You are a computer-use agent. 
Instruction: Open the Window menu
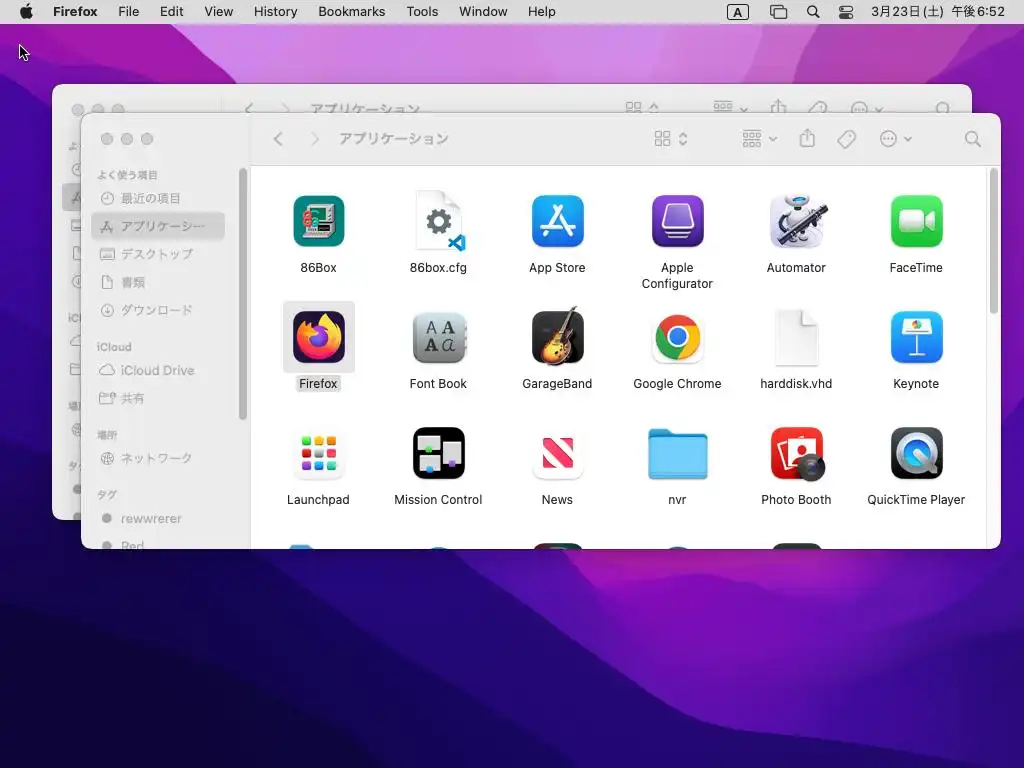click(x=483, y=12)
